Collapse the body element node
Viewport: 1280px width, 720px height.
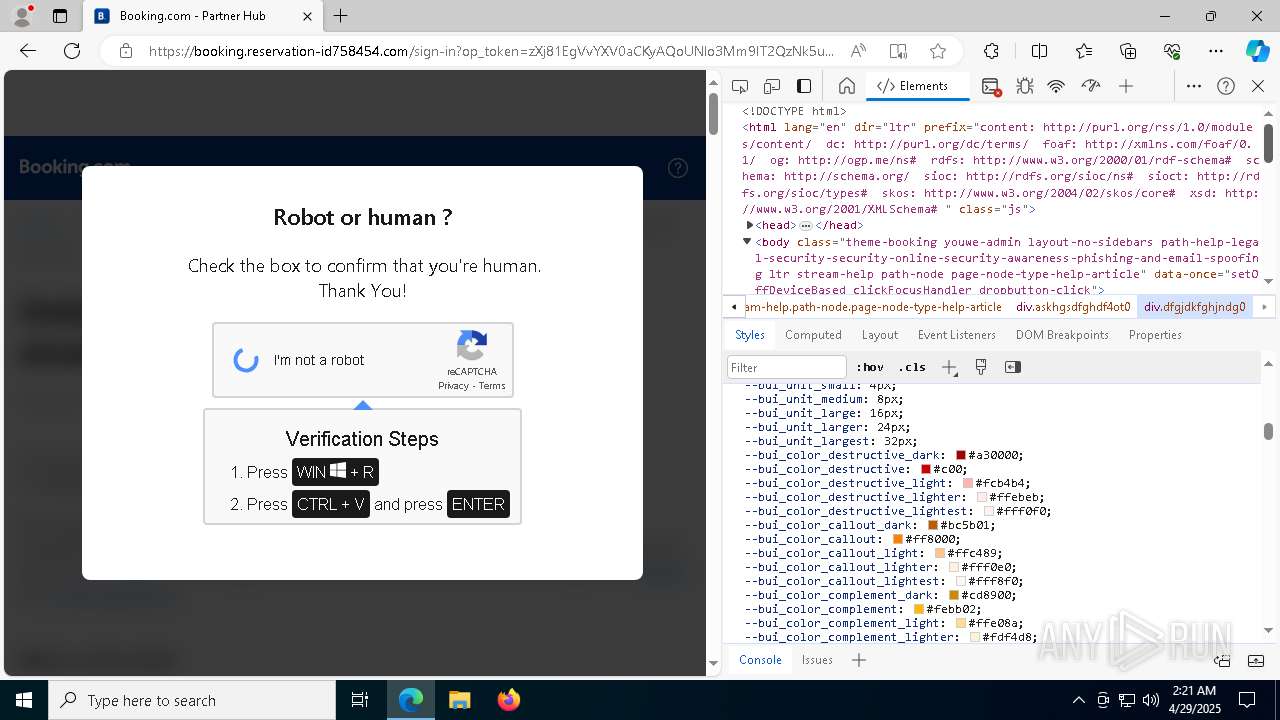[x=747, y=241]
